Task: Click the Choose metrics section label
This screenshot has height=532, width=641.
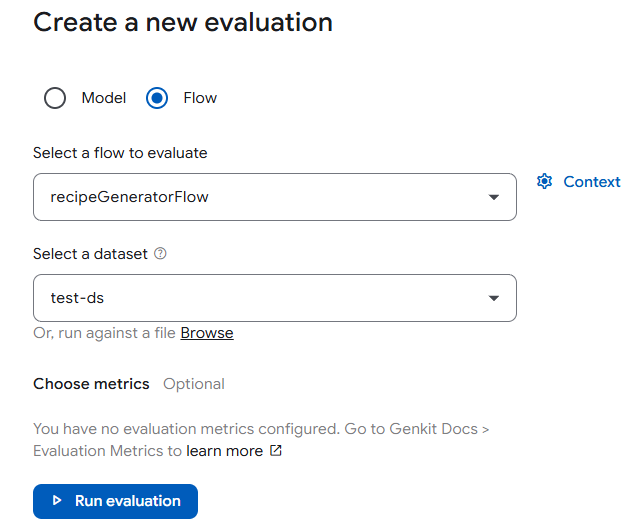Action: tap(91, 384)
